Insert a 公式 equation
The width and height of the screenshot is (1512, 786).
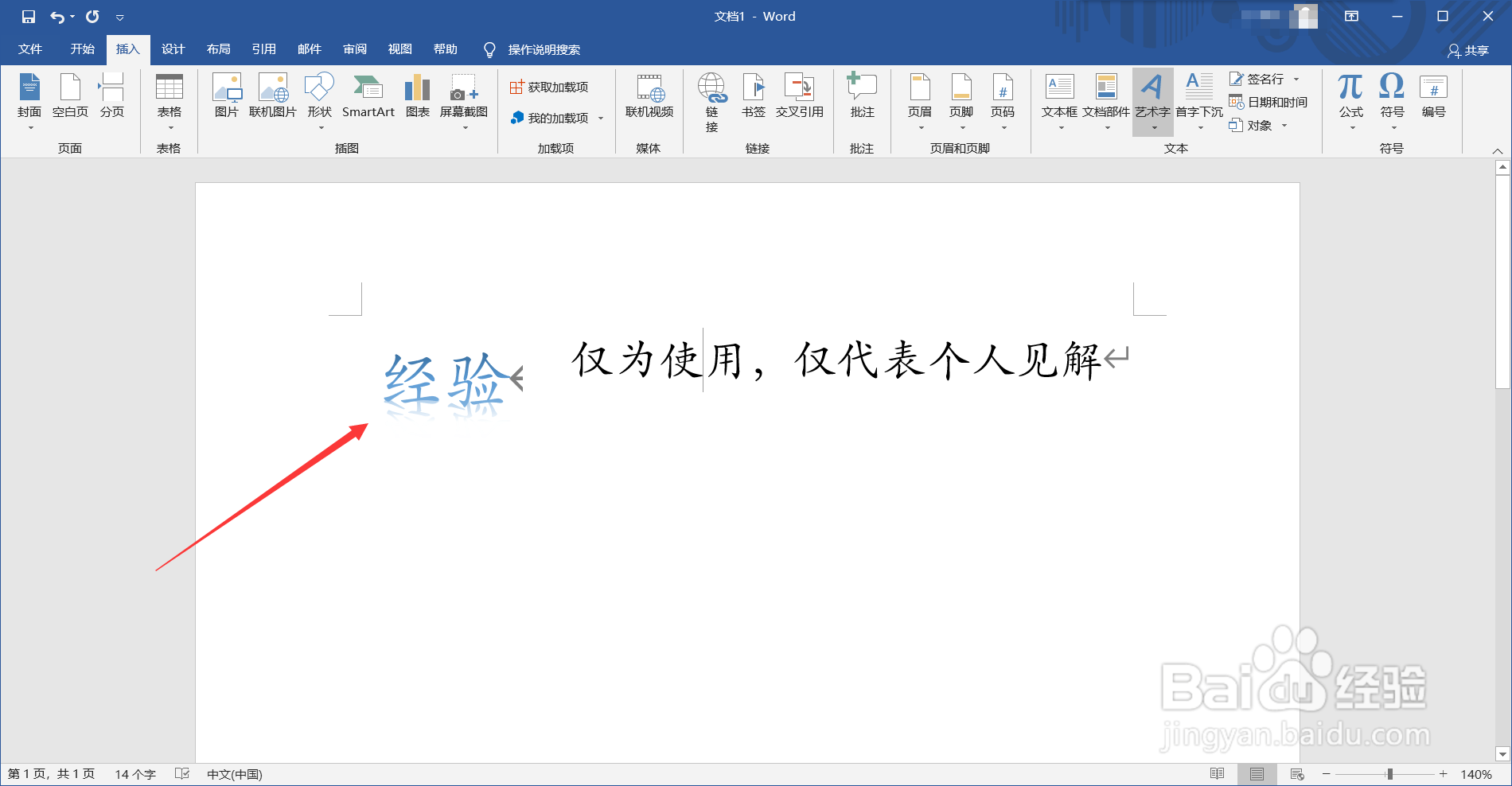(x=1350, y=101)
